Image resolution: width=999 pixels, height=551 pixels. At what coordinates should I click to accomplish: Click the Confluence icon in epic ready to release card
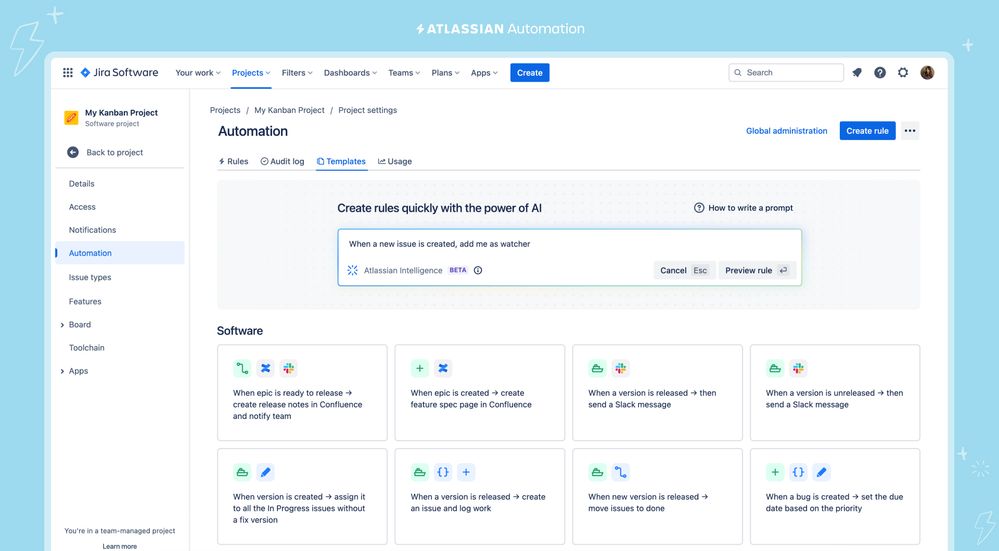pos(266,368)
